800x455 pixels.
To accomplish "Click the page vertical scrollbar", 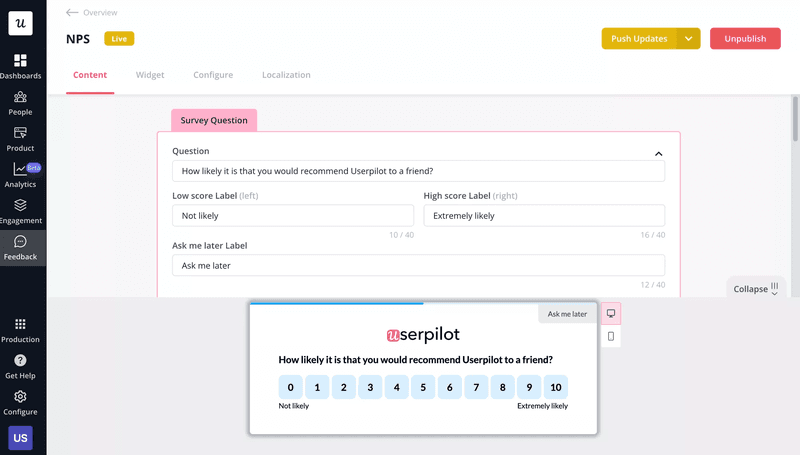I will pyautogui.click(x=795, y=118).
